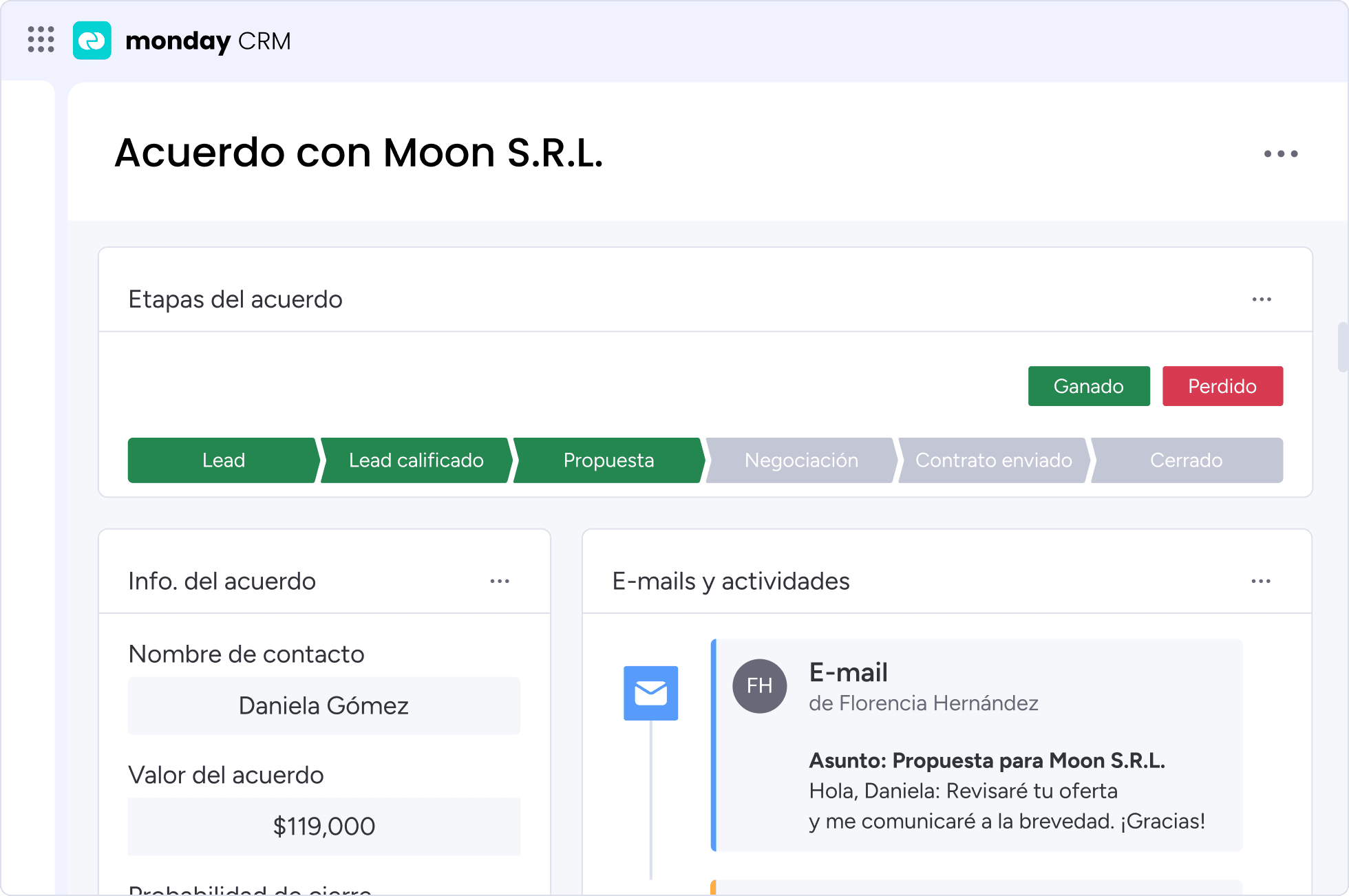The width and height of the screenshot is (1349, 896).
Task: Click the Nombre de contacto label
Action: click(246, 654)
